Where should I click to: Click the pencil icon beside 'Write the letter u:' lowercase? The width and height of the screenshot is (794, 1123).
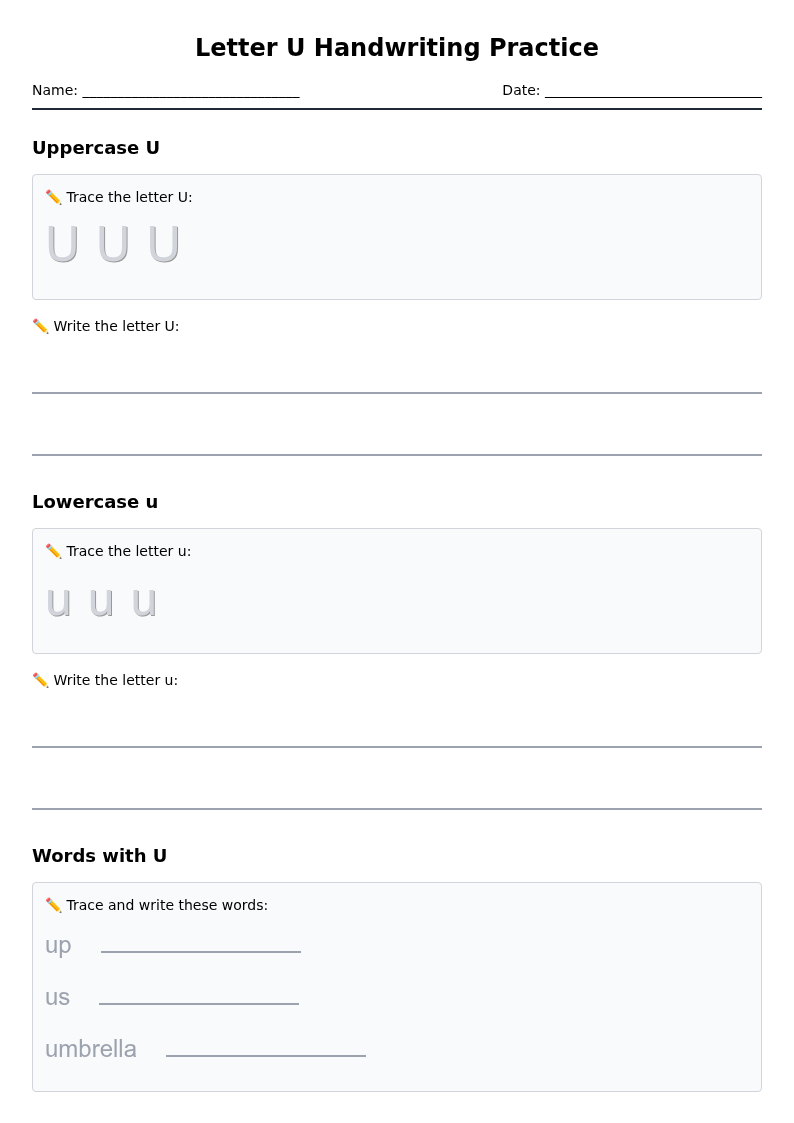click(x=41, y=680)
